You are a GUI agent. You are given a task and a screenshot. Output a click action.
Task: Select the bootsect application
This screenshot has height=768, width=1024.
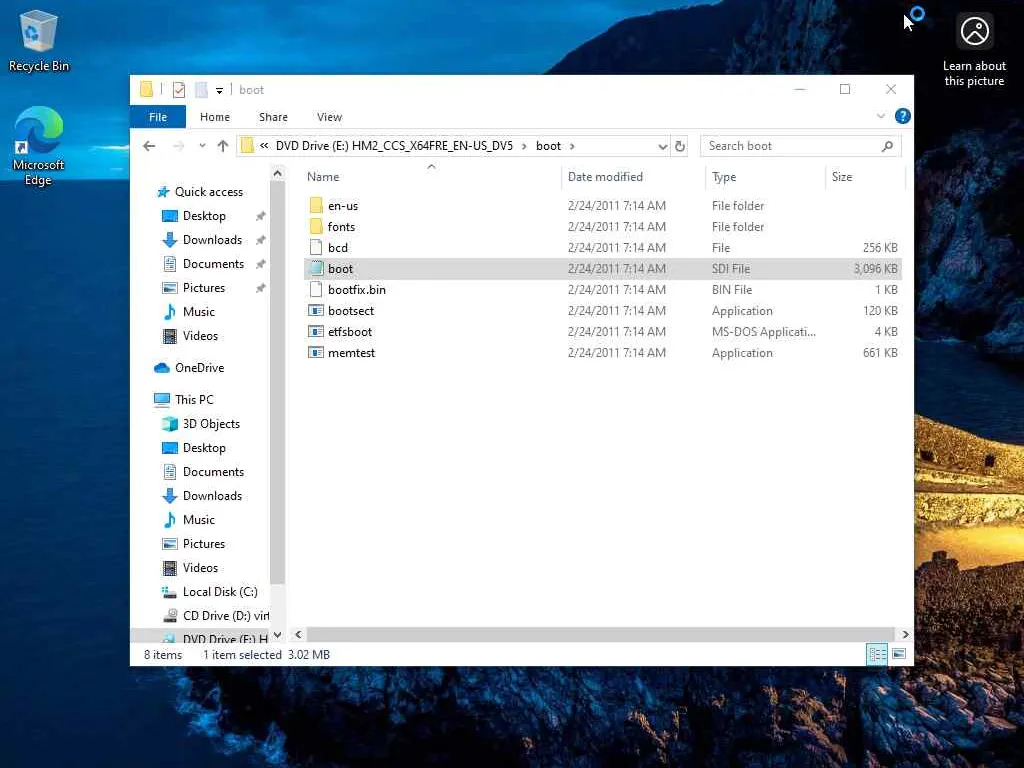point(602,311)
